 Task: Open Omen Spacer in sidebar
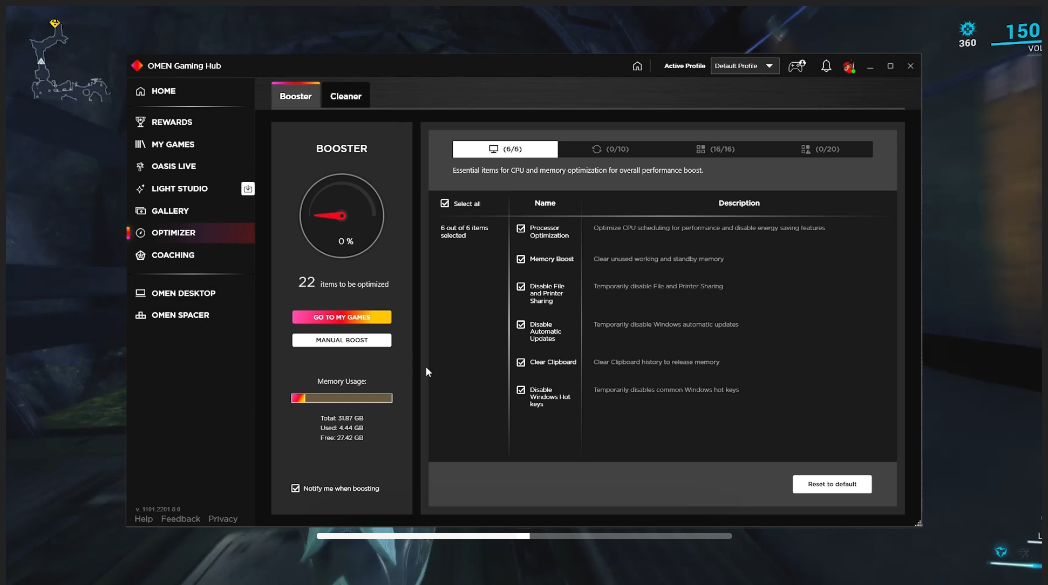point(179,315)
